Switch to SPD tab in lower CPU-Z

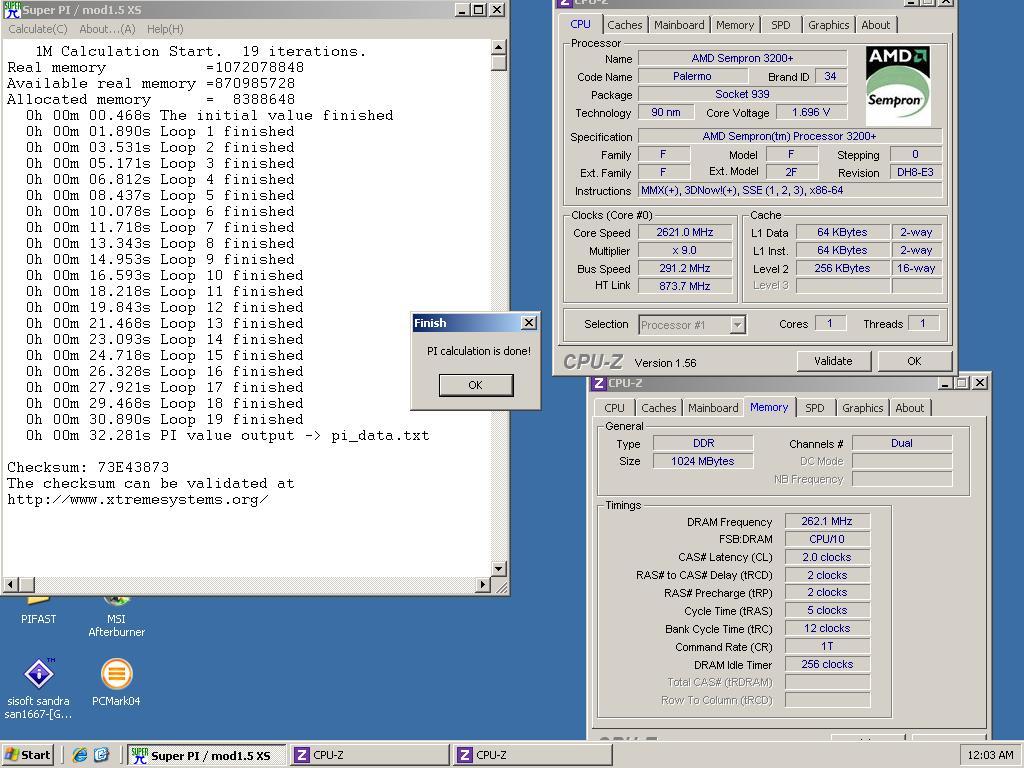point(814,408)
